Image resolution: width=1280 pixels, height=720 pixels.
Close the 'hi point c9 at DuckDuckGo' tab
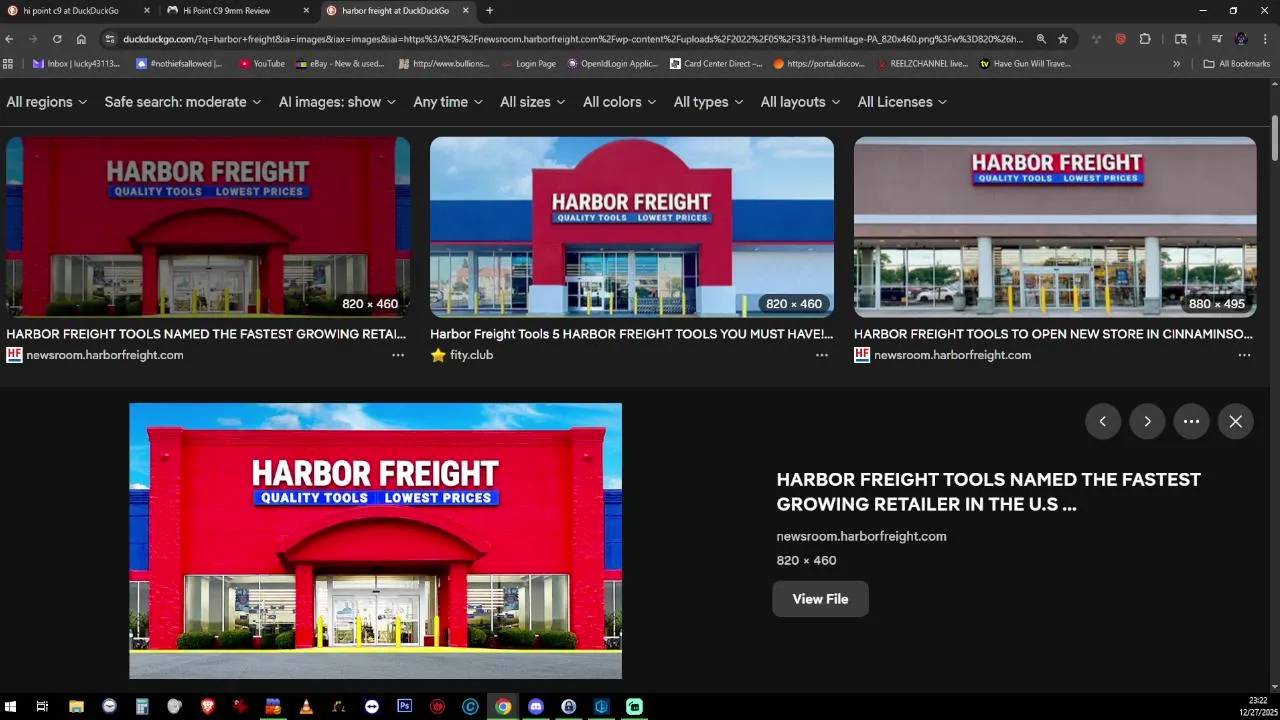coord(147,11)
